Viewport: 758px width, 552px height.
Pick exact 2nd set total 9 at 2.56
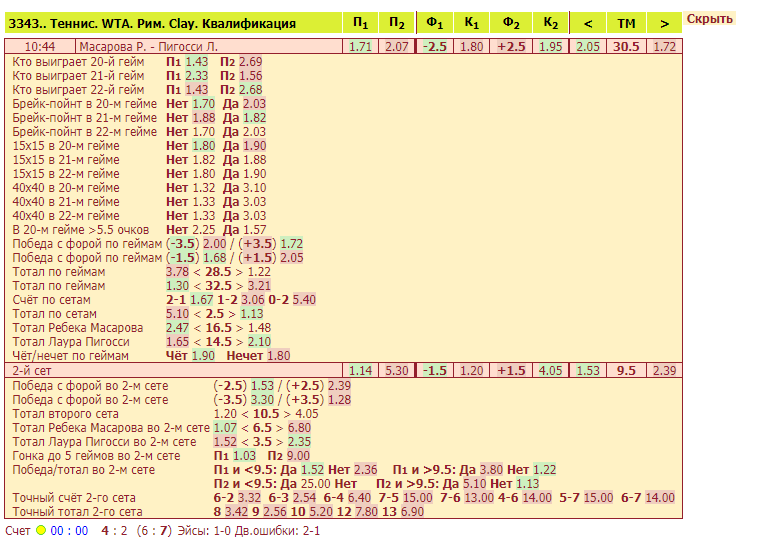click(275, 512)
